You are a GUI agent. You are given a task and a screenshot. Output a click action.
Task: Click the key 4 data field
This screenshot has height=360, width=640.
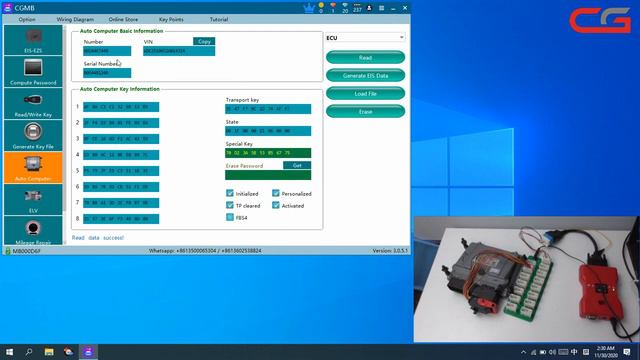tap(121, 155)
